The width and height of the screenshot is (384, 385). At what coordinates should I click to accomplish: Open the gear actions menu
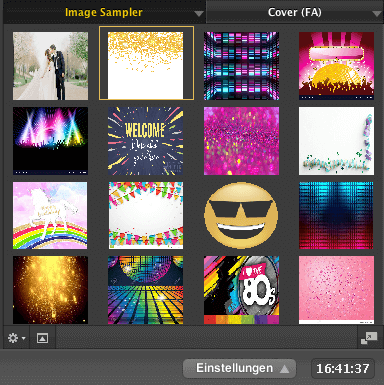point(16,338)
